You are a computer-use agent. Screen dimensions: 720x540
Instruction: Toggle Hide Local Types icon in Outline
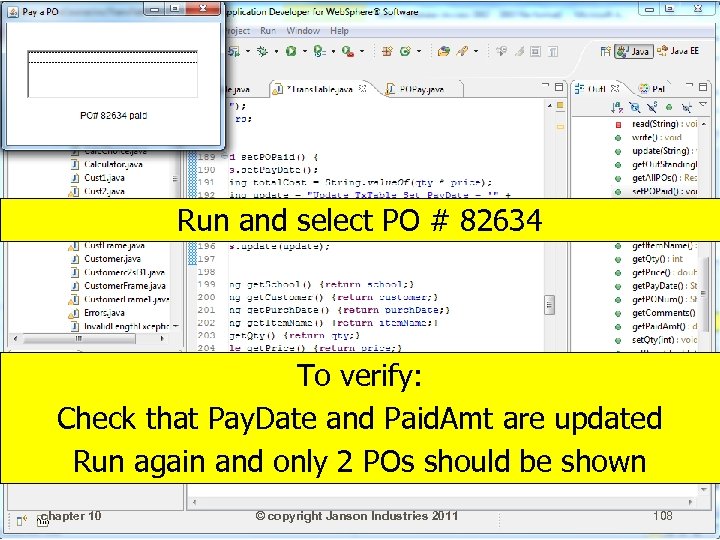point(686,108)
